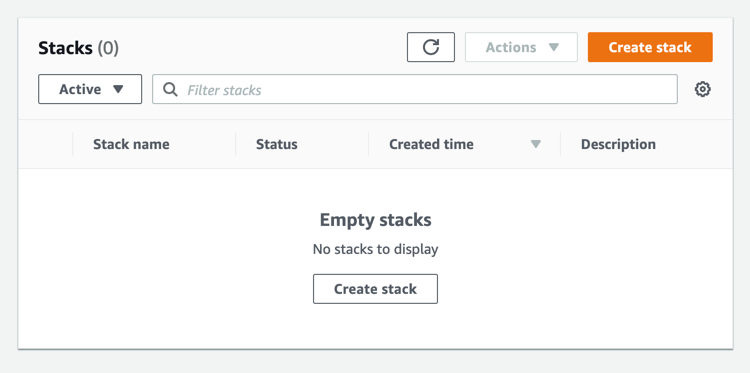Expand the Active status filter dropdown

click(90, 89)
